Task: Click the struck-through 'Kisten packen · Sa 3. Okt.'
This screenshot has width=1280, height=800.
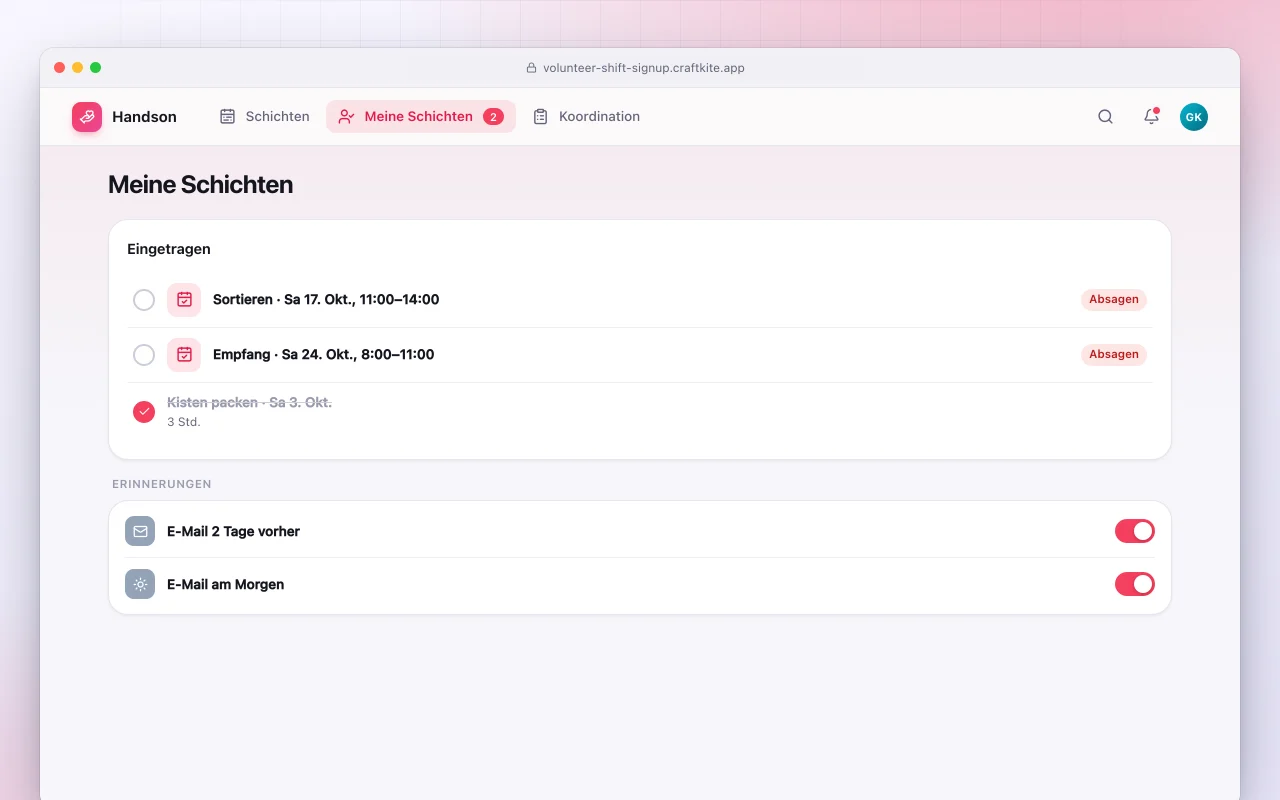Action: click(249, 402)
